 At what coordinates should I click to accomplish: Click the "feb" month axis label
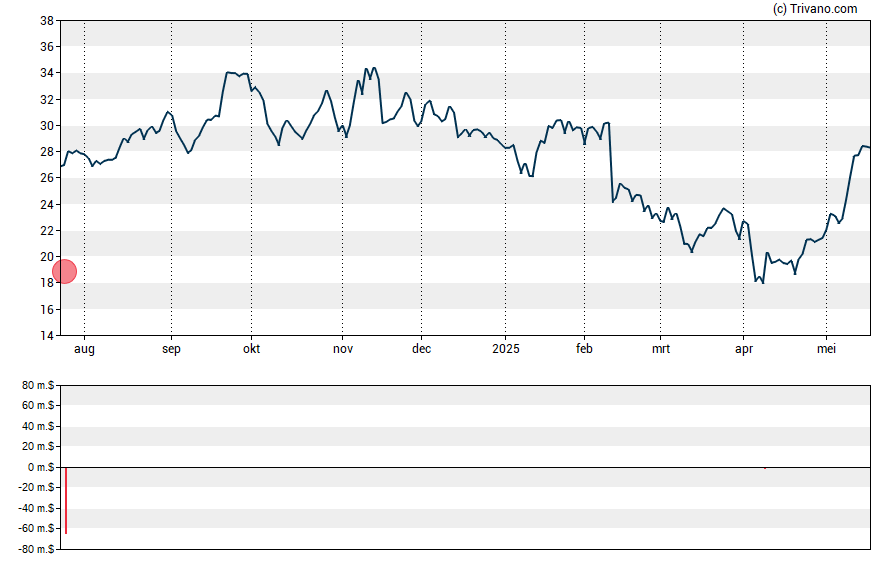point(584,349)
